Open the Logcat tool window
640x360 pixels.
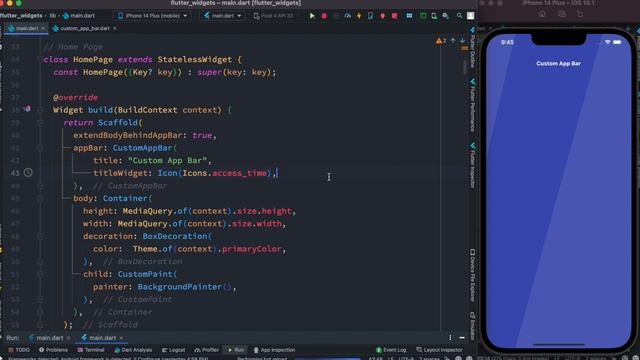(x=173, y=350)
